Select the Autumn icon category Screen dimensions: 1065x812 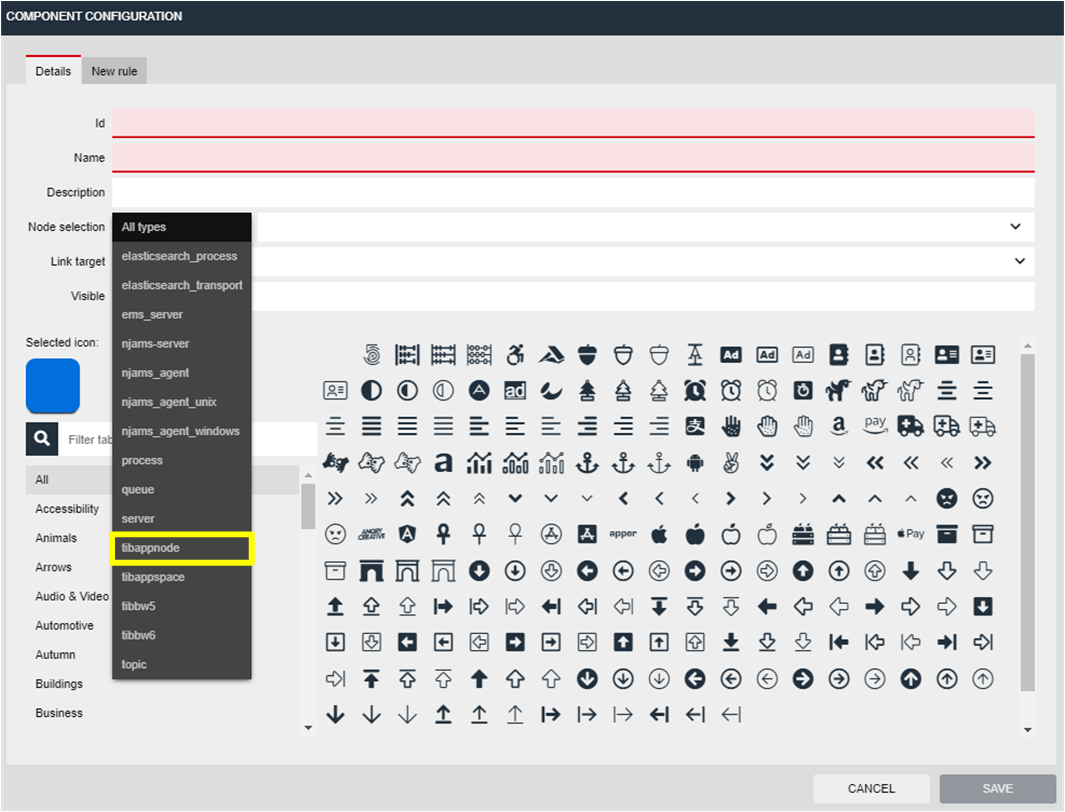point(55,654)
